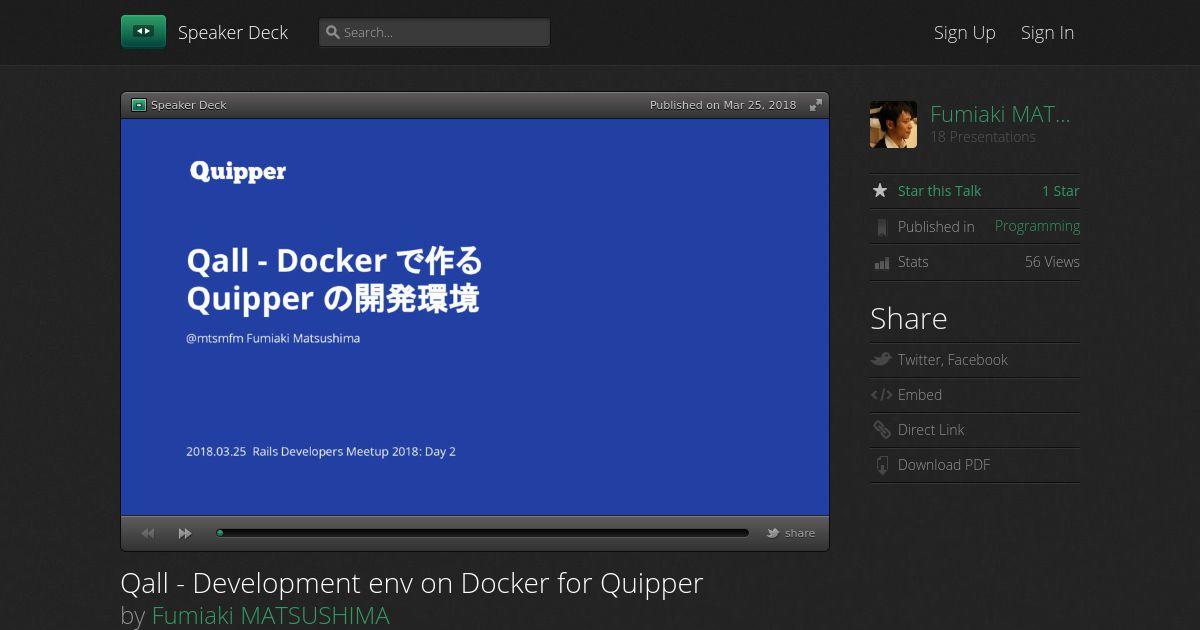Open the Speaker Deck home text link

pyautogui.click(x=233, y=32)
